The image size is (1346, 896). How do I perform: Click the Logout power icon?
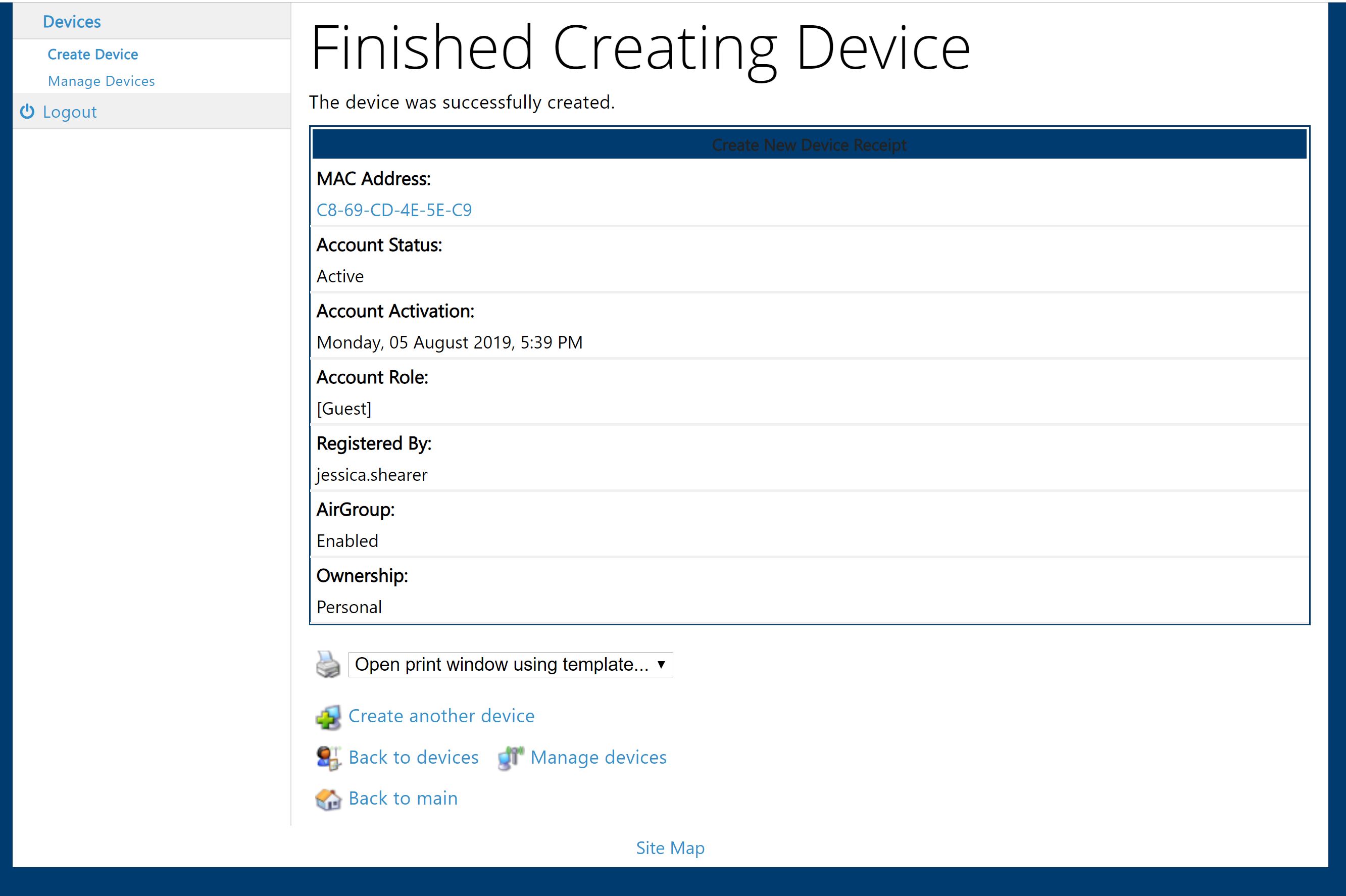pyautogui.click(x=27, y=112)
